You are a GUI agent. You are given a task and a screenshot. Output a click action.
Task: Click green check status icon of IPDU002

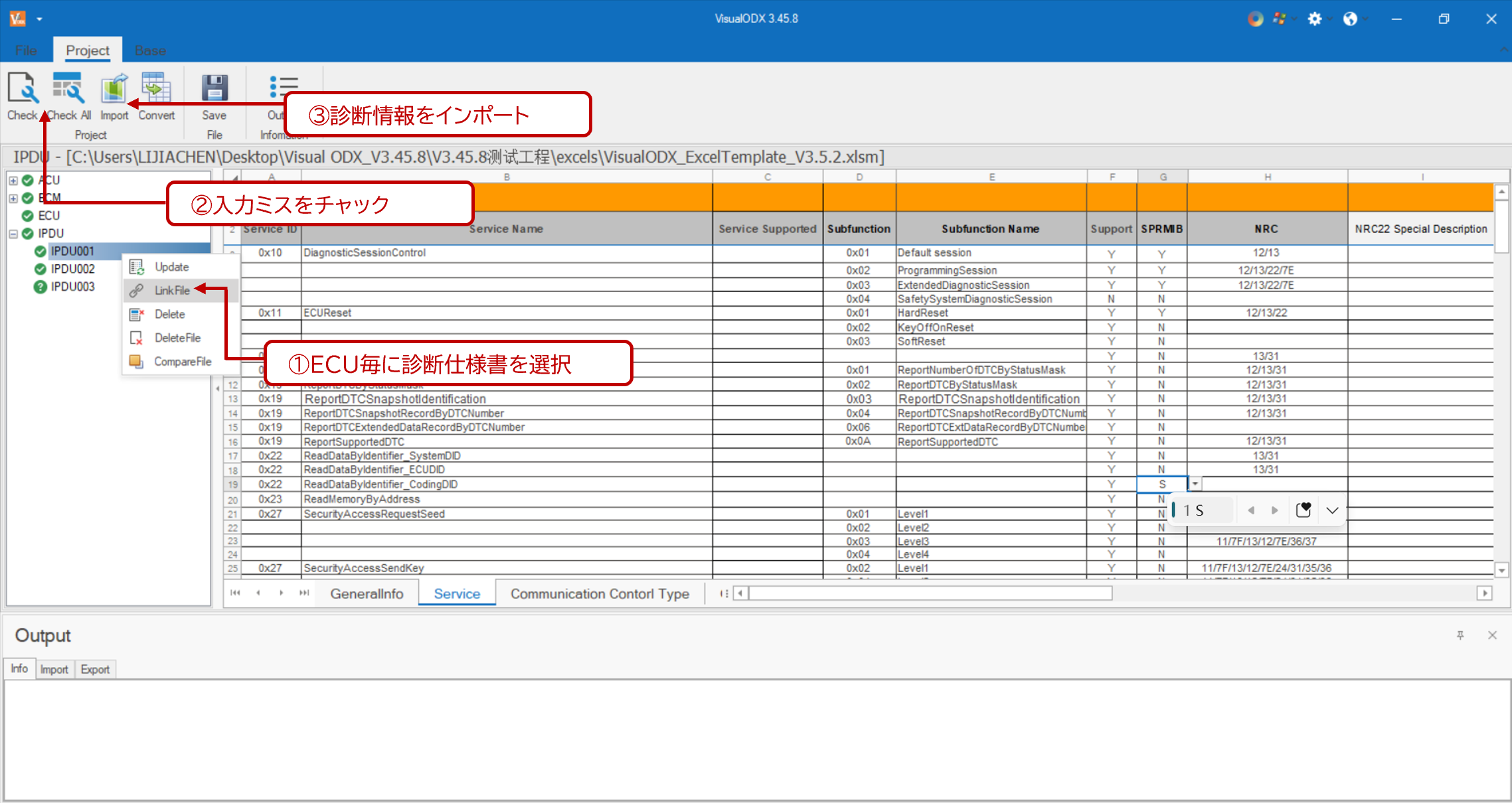coord(40,269)
